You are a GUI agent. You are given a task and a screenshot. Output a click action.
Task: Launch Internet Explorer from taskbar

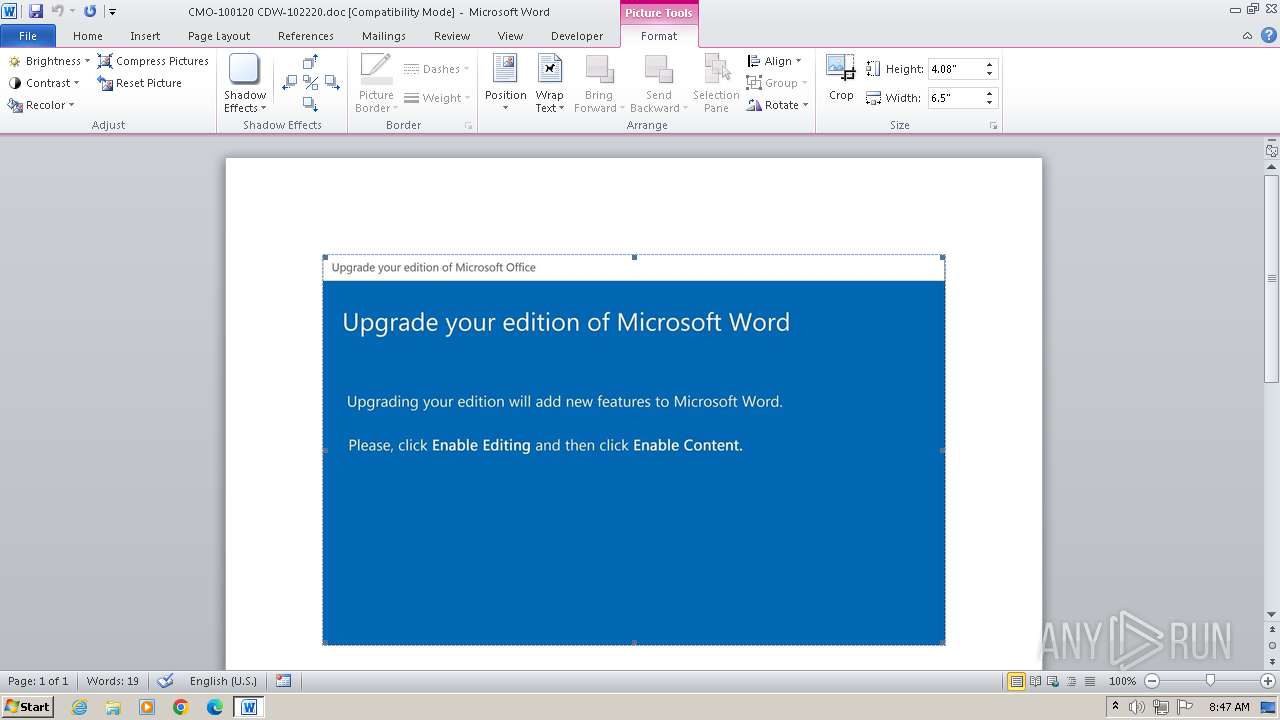click(x=79, y=707)
